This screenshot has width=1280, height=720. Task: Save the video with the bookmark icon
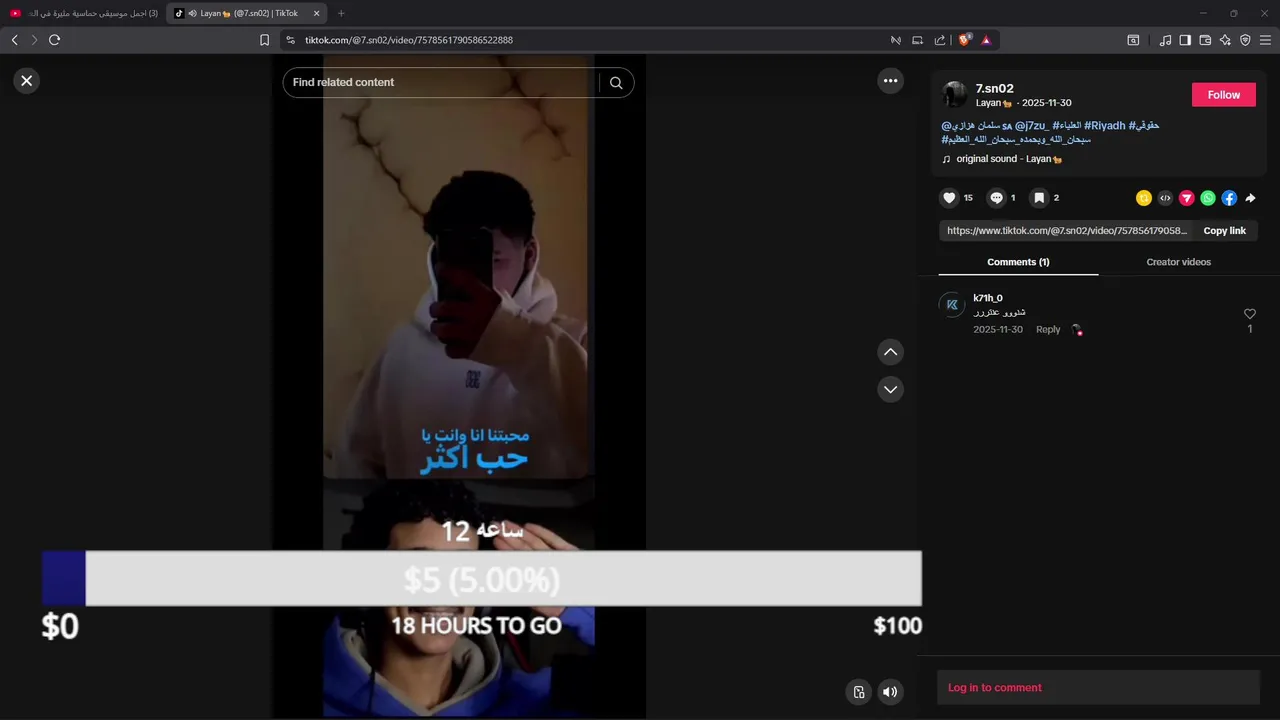tap(1039, 198)
